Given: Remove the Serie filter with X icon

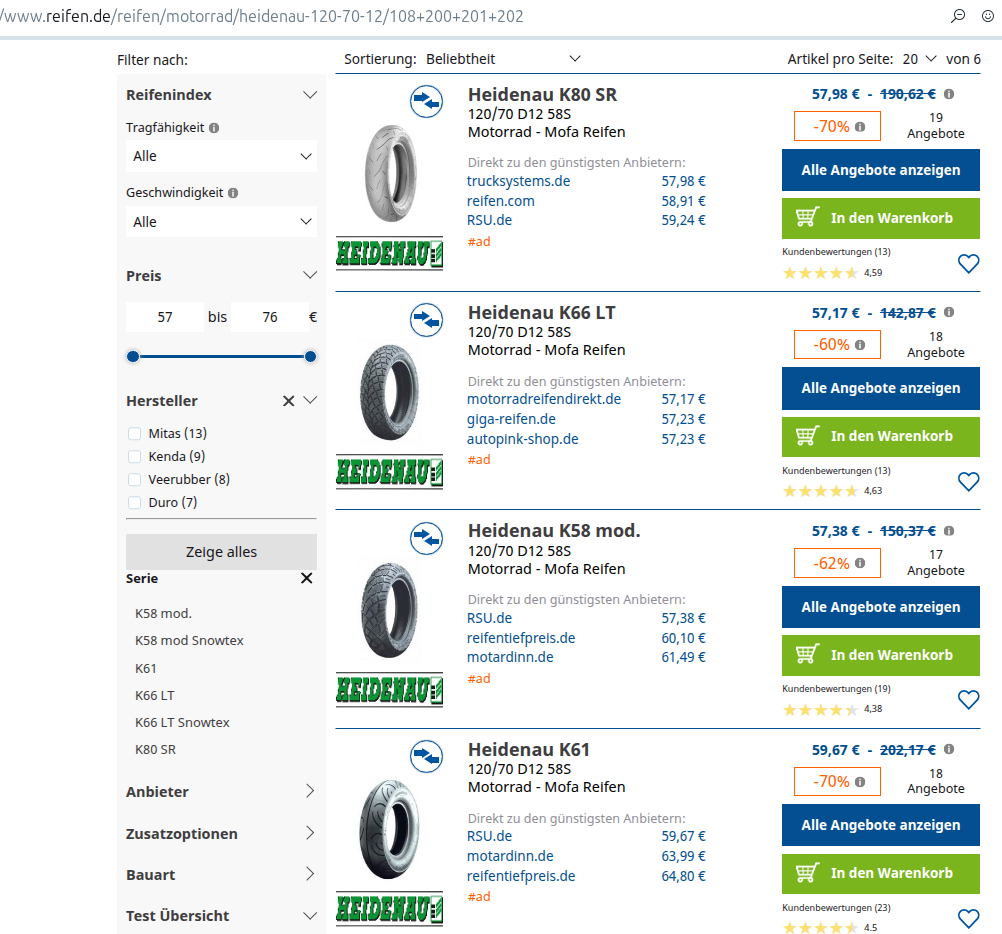Looking at the screenshot, I should [x=306, y=578].
